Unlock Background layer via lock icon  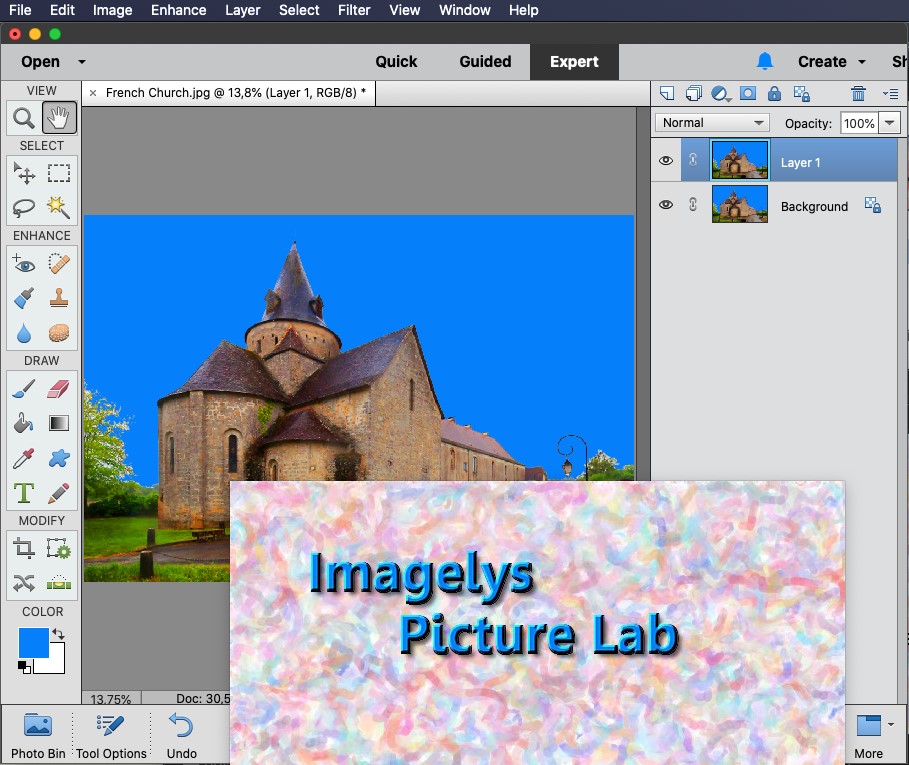pyautogui.click(x=872, y=205)
